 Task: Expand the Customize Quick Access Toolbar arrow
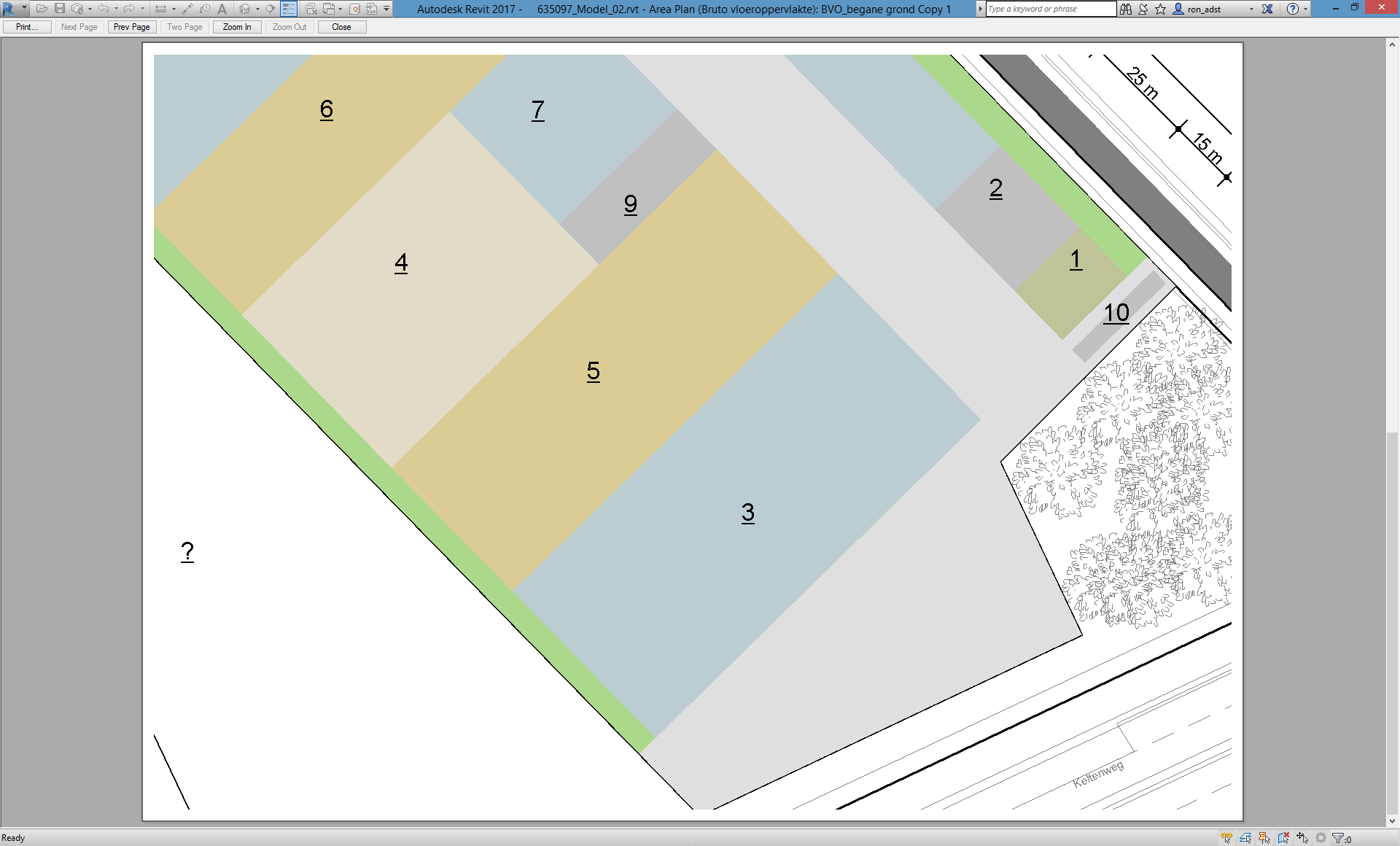tap(386, 9)
